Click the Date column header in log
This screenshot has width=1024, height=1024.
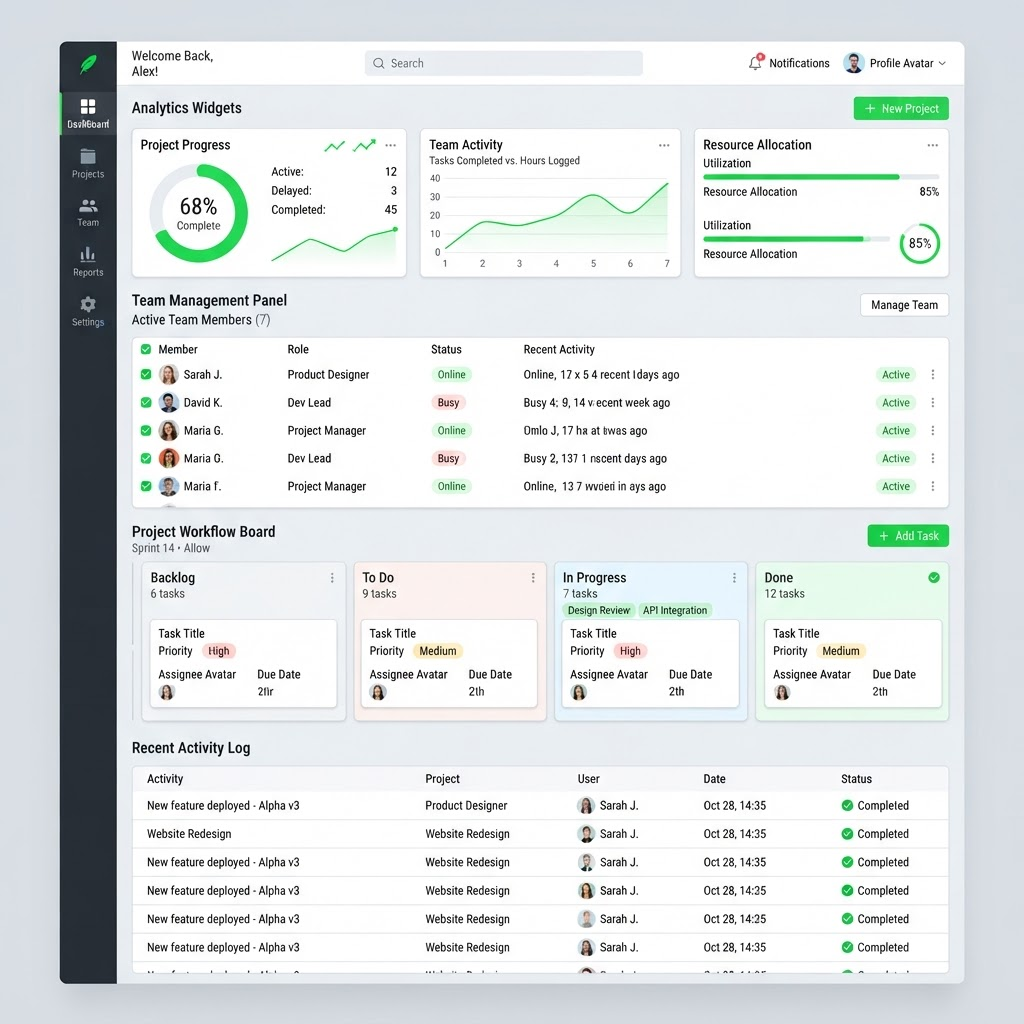coord(714,778)
